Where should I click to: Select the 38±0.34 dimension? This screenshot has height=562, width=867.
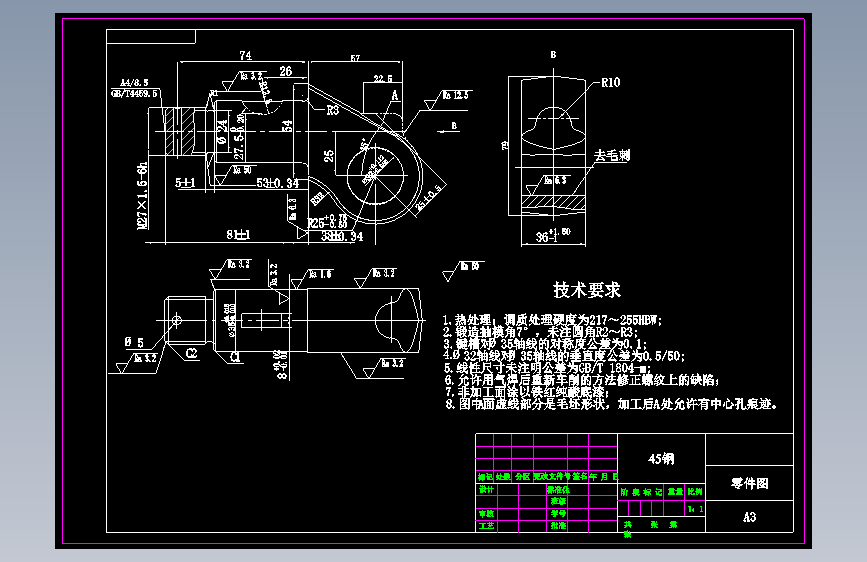[x=342, y=237]
